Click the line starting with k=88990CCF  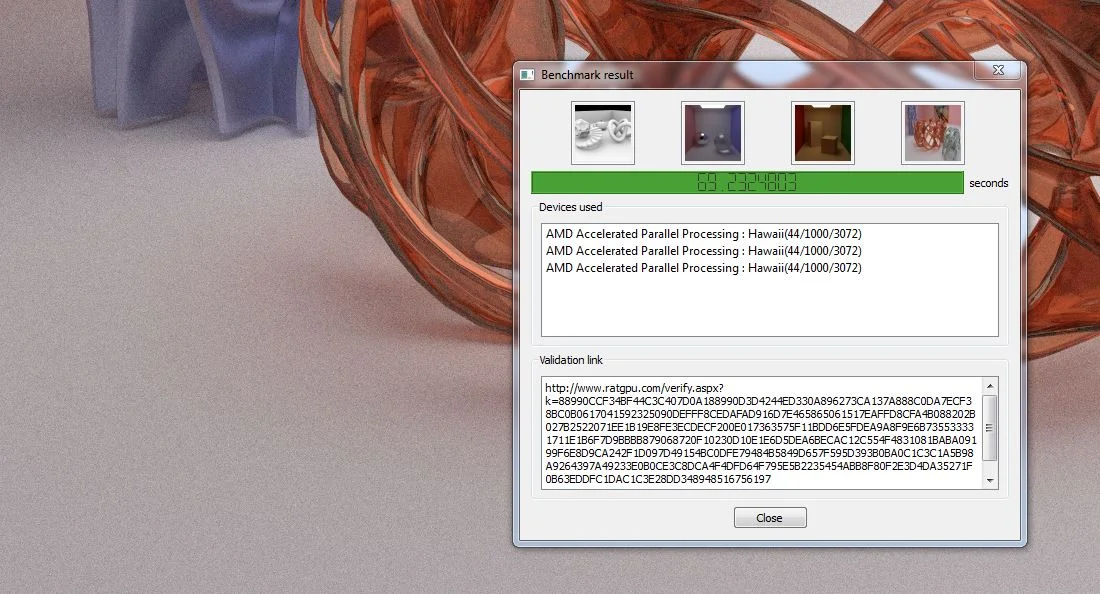758,401
